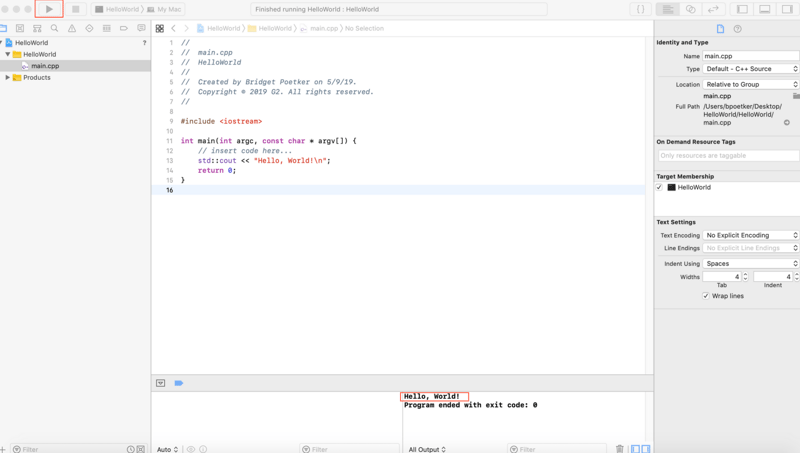Stop the running scheme with the square button
800x453 pixels.
click(76, 9)
